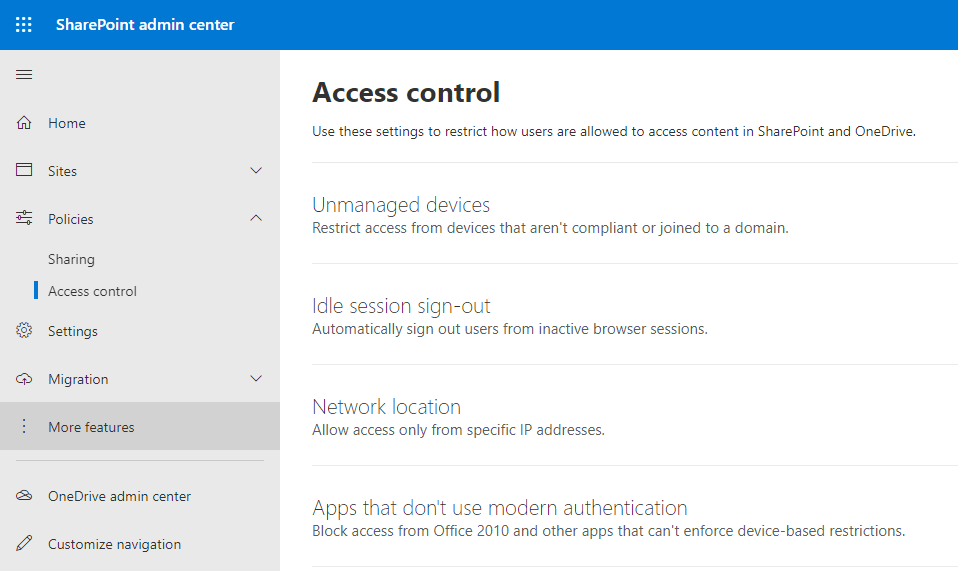Click the Policies sliders icon
The width and height of the screenshot is (958, 571).
coord(24,217)
